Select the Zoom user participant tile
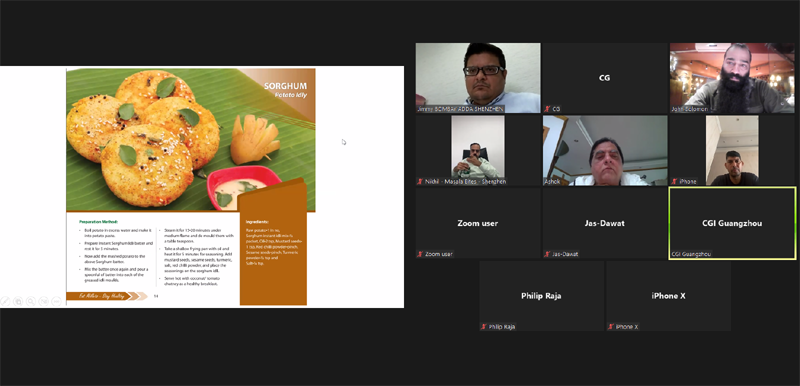800x386 pixels. point(478,223)
